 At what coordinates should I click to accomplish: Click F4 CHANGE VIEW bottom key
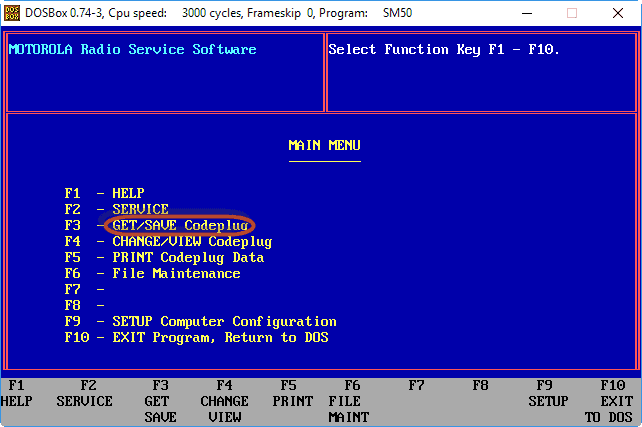pyautogui.click(x=224, y=400)
